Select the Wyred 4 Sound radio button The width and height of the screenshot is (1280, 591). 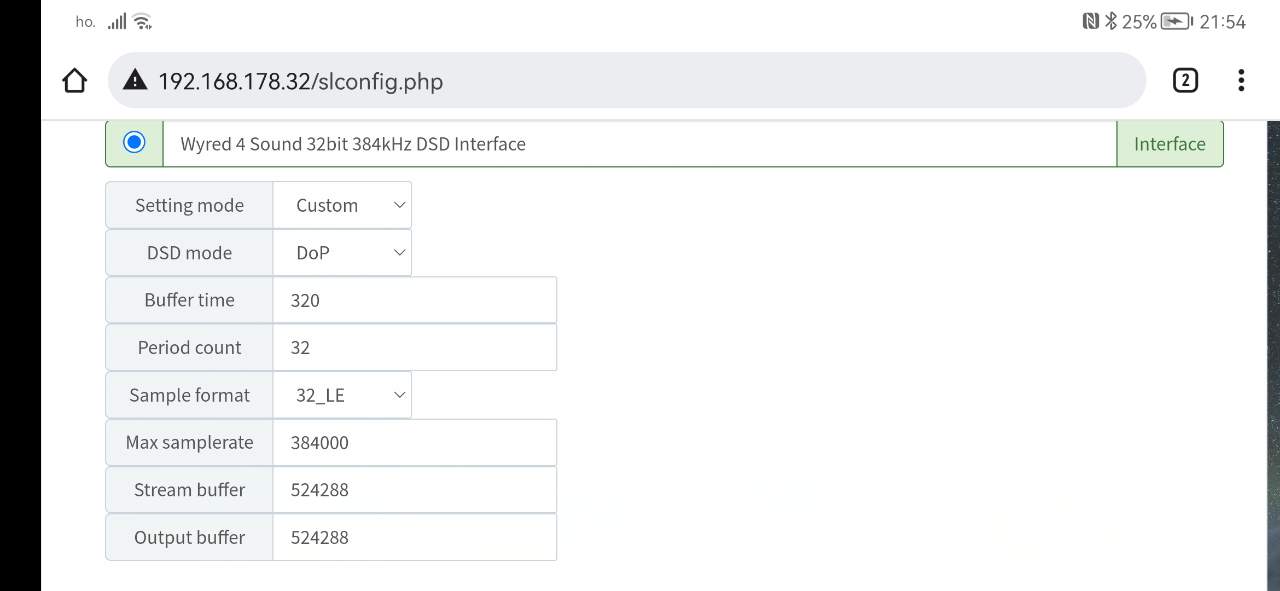tap(134, 142)
